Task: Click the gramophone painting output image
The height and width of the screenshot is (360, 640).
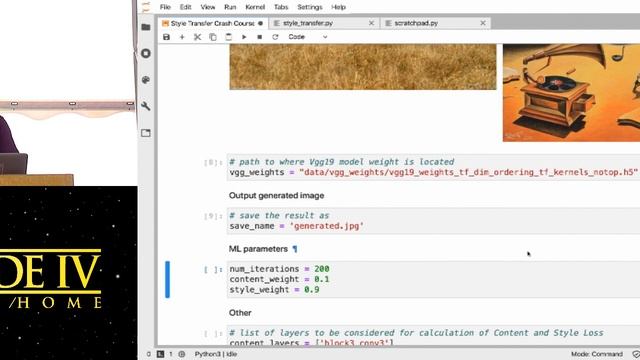Action: pyautogui.click(x=571, y=93)
